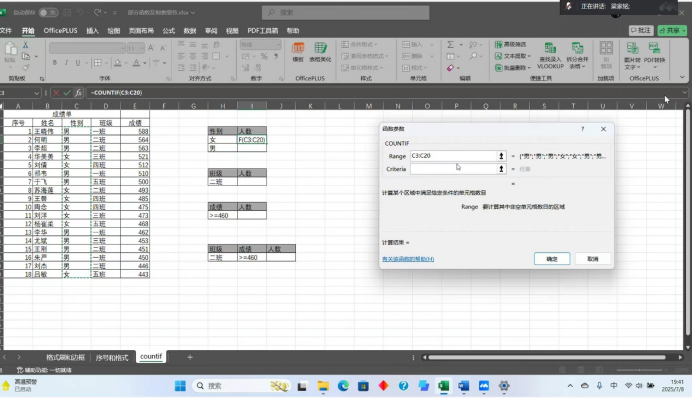Viewport: 693px width, 398px height.
Task: Click 确定 OK in the function dialog
Action: pyautogui.click(x=552, y=259)
